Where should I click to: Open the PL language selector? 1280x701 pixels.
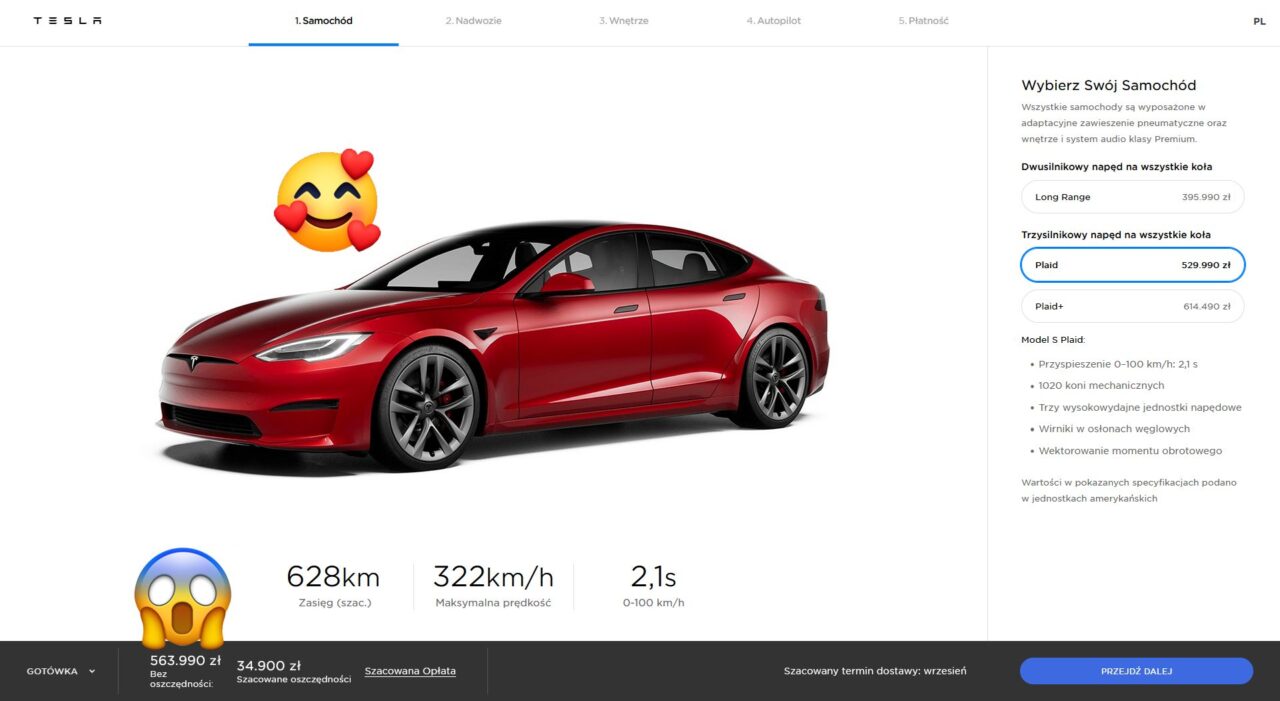point(1259,21)
